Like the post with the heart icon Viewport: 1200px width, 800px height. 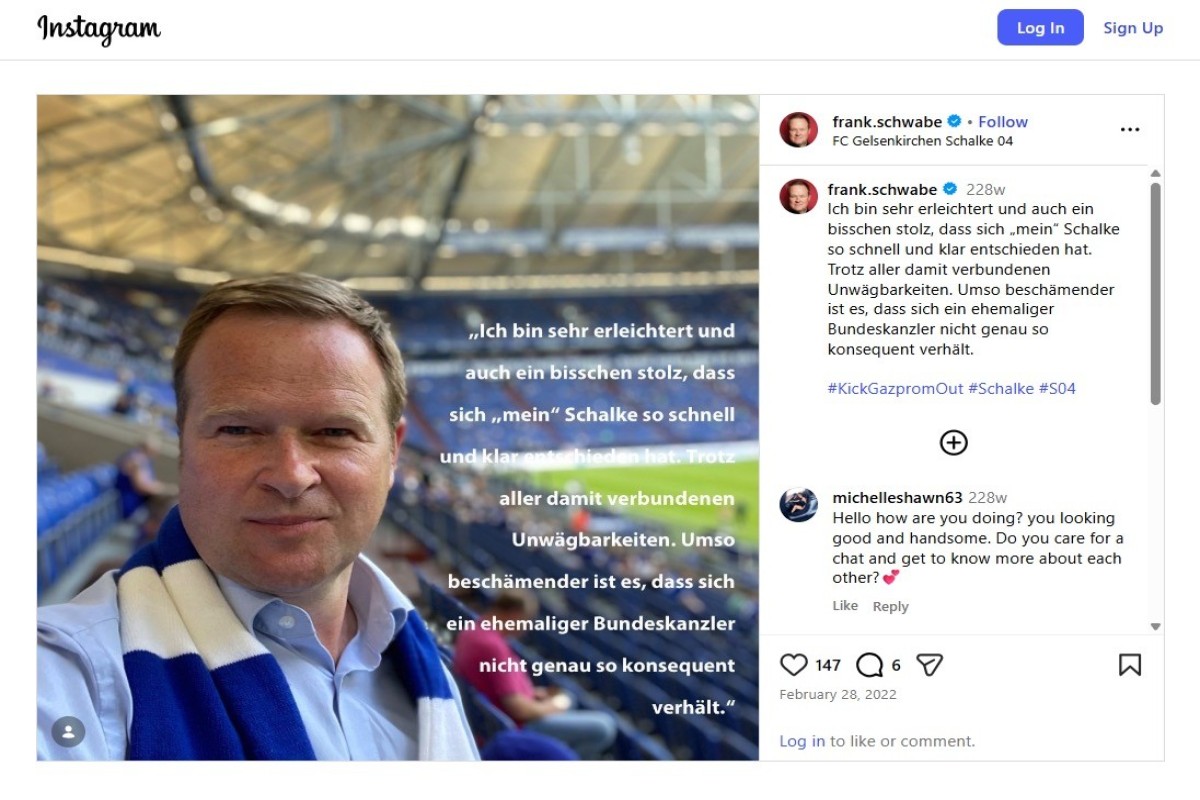pyautogui.click(x=793, y=665)
